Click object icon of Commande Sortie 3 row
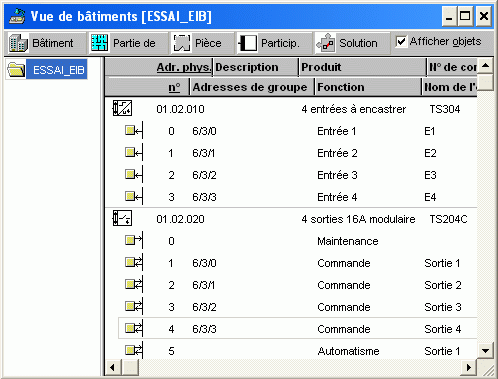 tap(134, 306)
